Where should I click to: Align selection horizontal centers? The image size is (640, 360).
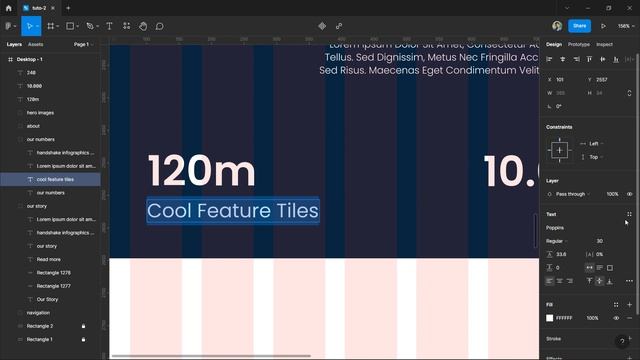click(x=562, y=59)
